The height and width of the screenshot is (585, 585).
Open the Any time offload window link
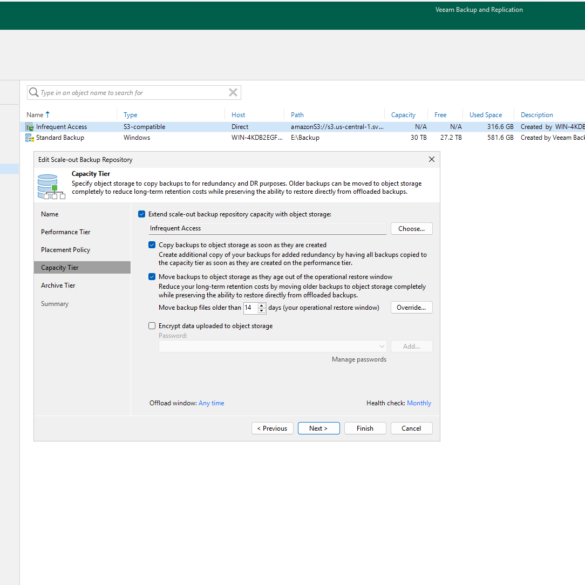point(211,403)
